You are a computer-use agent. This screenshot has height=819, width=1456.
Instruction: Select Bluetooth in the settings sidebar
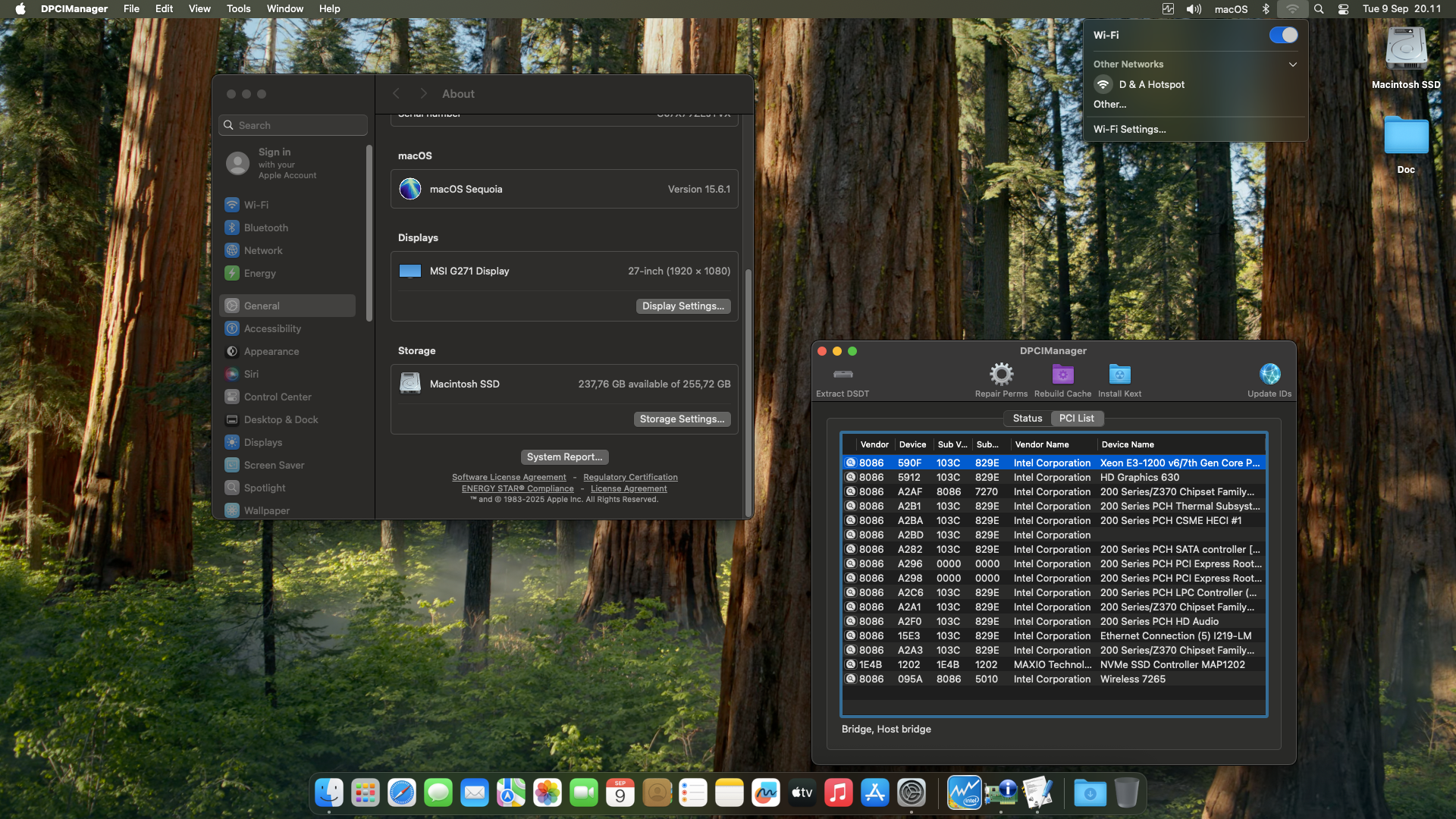click(287, 227)
